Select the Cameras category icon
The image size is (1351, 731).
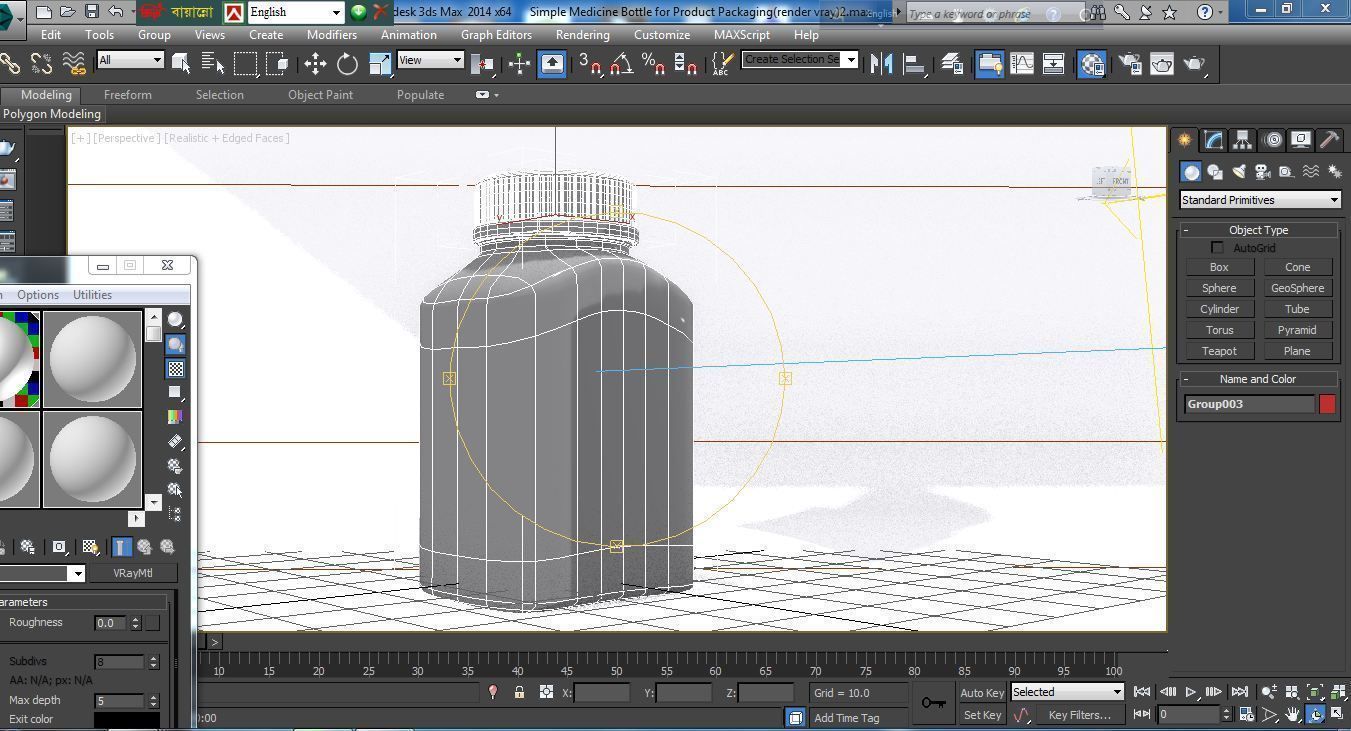tap(1263, 172)
